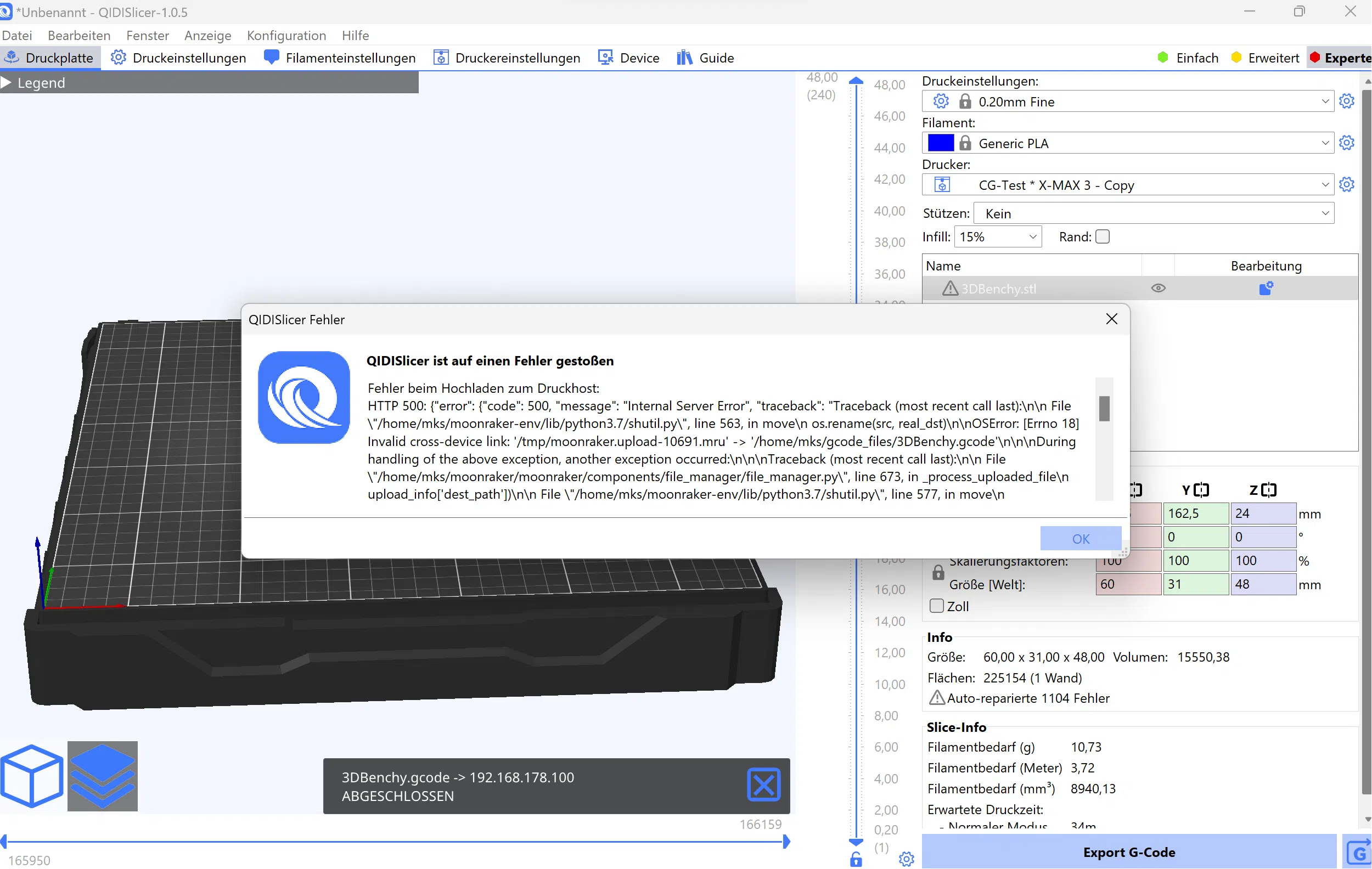Open the Anzeige menu

pos(208,35)
